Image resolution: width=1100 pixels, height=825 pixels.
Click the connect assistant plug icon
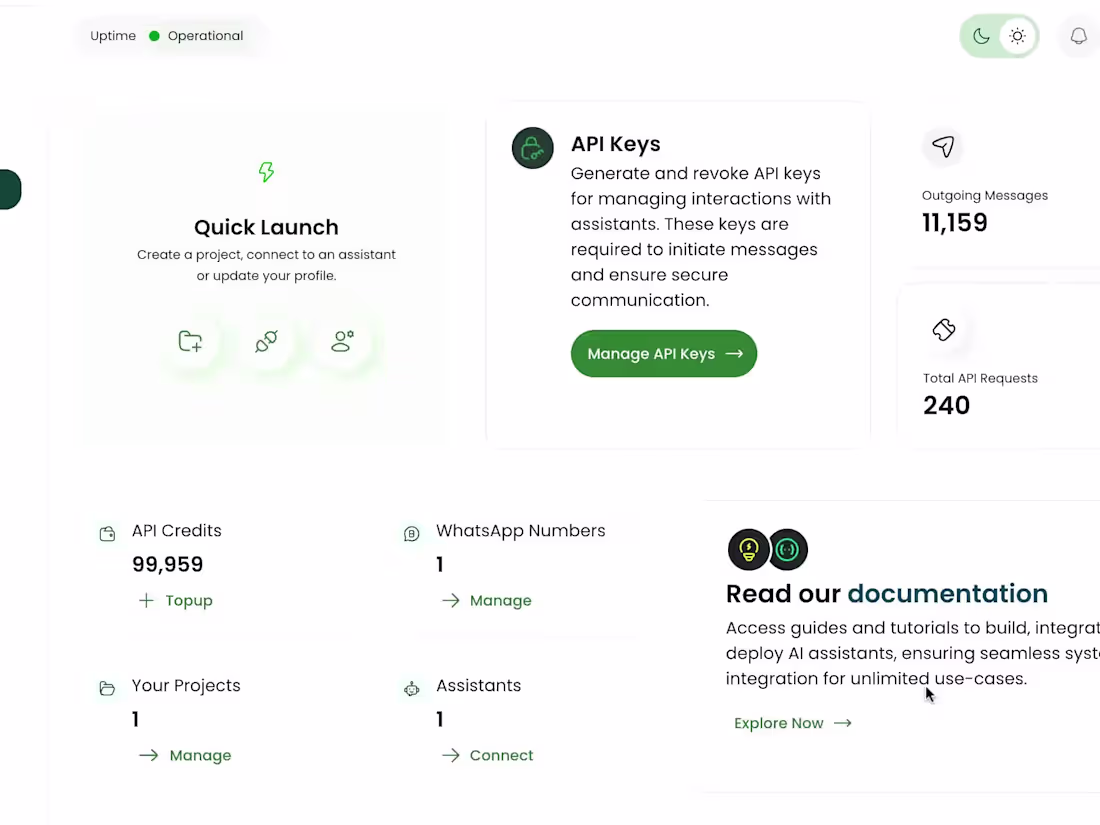(x=266, y=342)
